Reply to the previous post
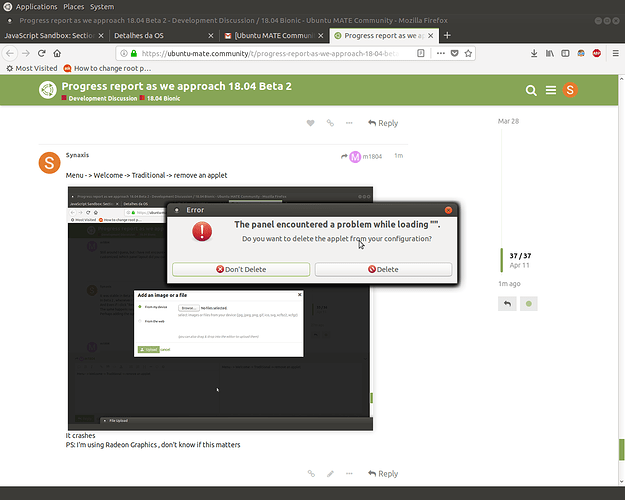625x500 pixels. pos(383,123)
